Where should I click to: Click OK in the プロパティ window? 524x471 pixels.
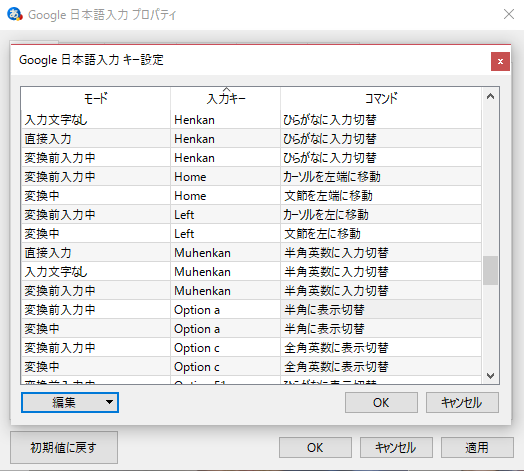coord(315,447)
